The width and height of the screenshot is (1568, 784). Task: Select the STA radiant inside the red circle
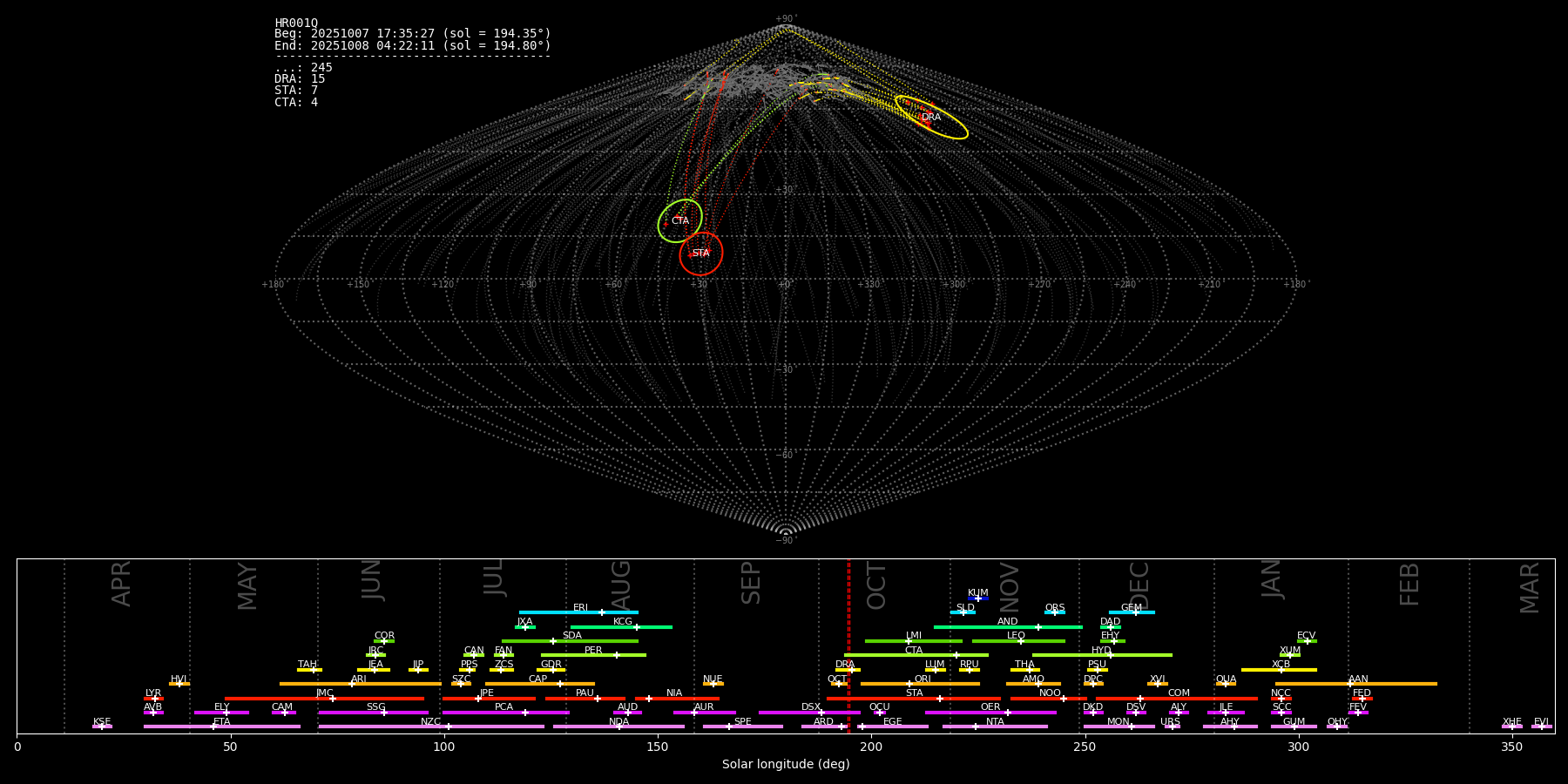pyautogui.click(x=700, y=253)
